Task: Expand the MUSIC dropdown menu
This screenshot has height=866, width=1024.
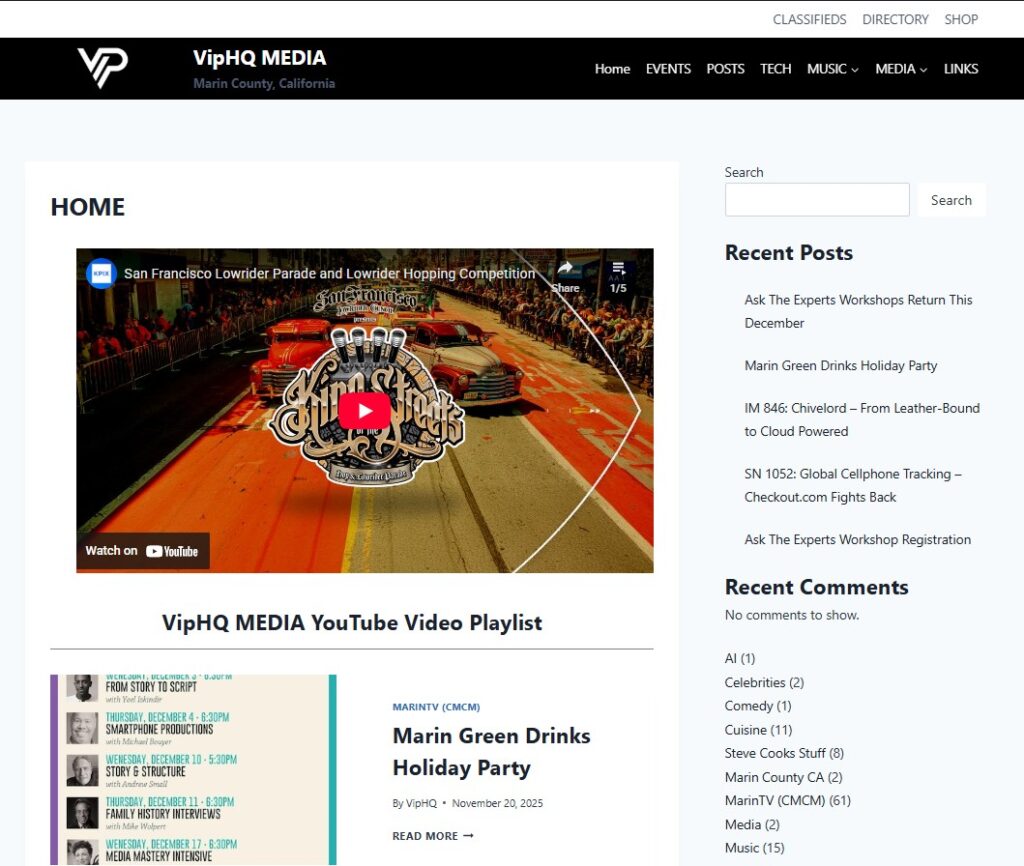Action: point(833,69)
